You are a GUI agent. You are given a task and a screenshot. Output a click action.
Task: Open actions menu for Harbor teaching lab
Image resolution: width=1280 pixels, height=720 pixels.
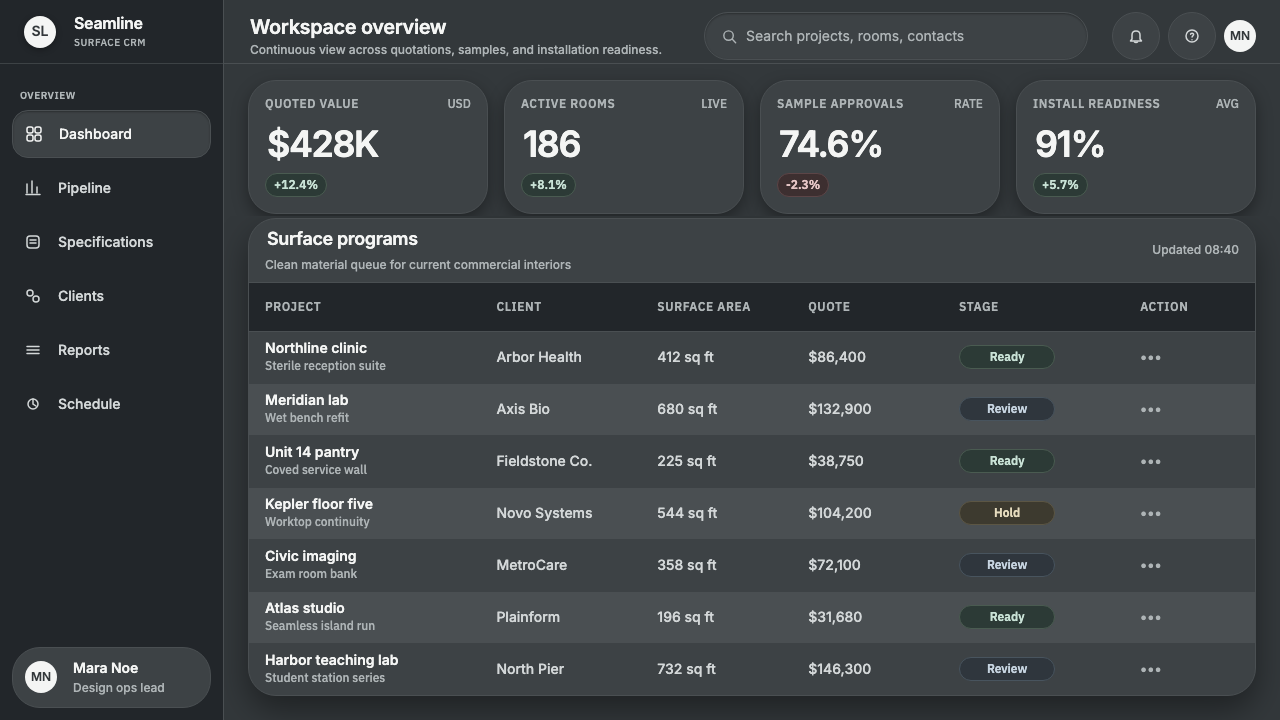pos(1151,670)
